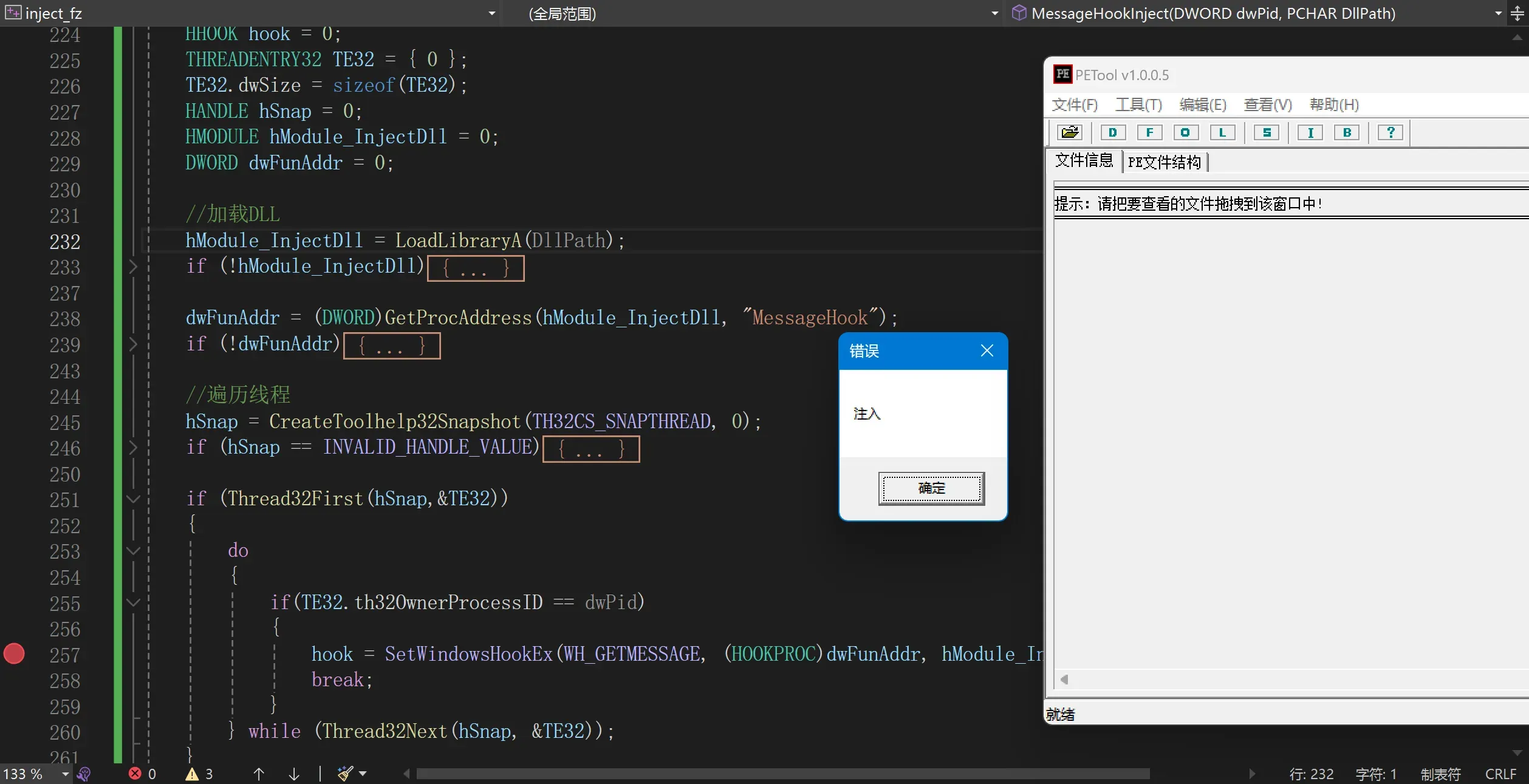Collapse the Thread32First if block at line 251

(x=133, y=499)
